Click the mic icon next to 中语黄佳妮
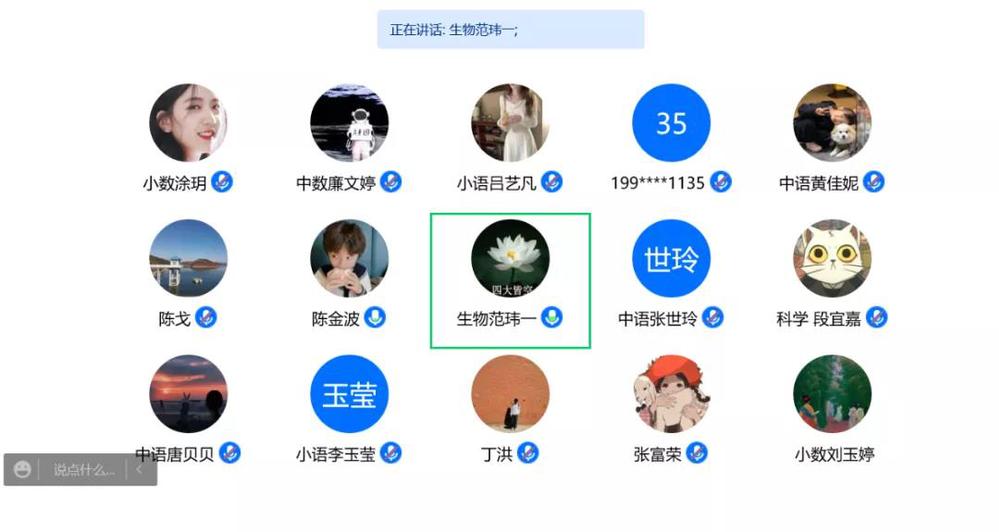 pyautogui.click(x=873, y=182)
